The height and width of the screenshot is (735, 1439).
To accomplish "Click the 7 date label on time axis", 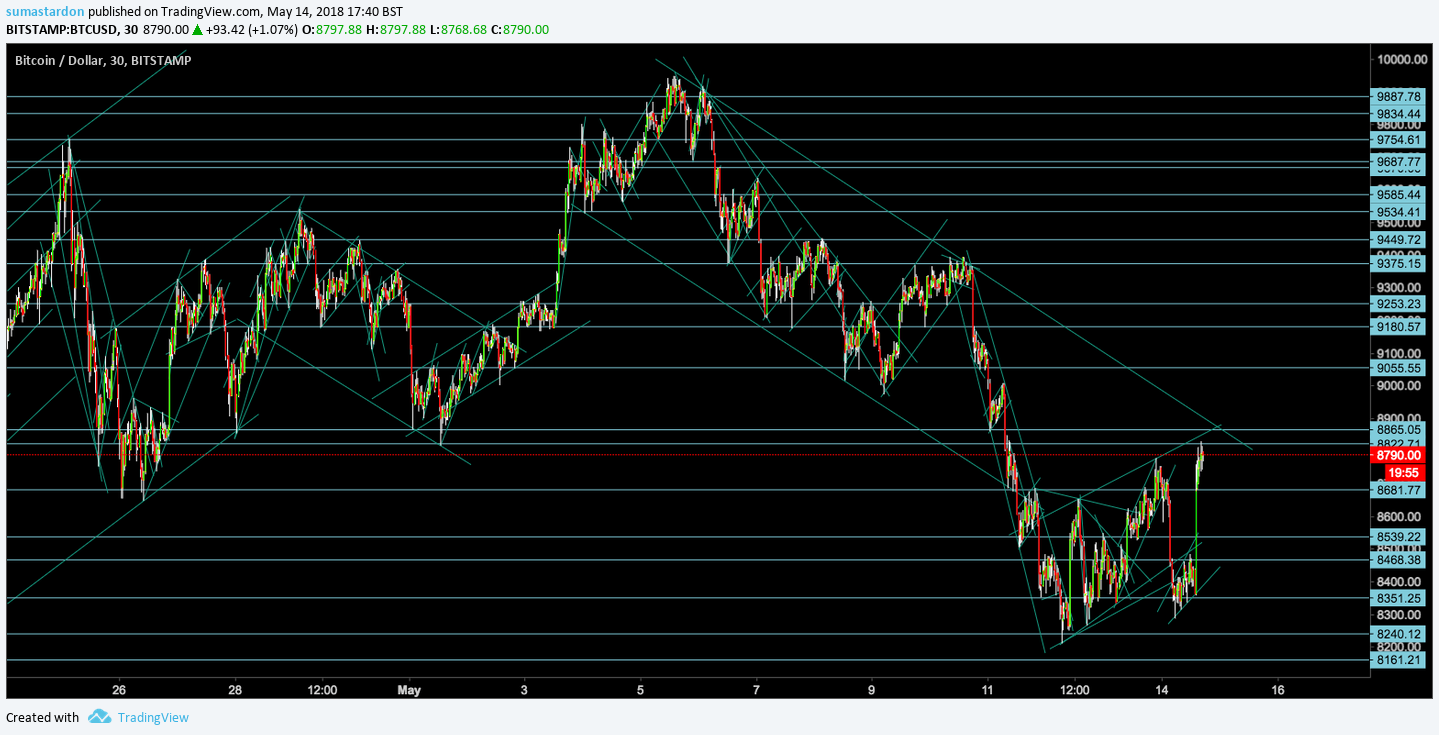I will coord(756,690).
